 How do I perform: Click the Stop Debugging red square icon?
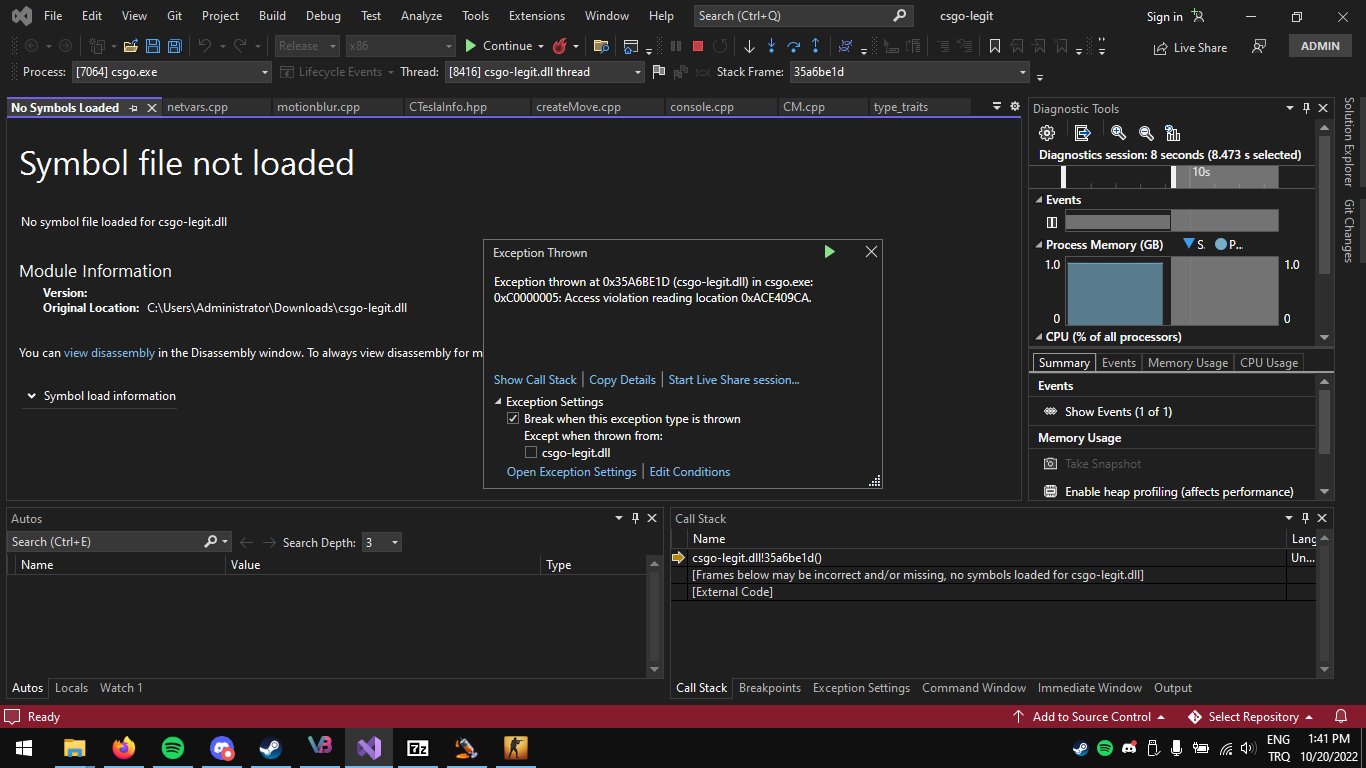pyautogui.click(x=696, y=46)
